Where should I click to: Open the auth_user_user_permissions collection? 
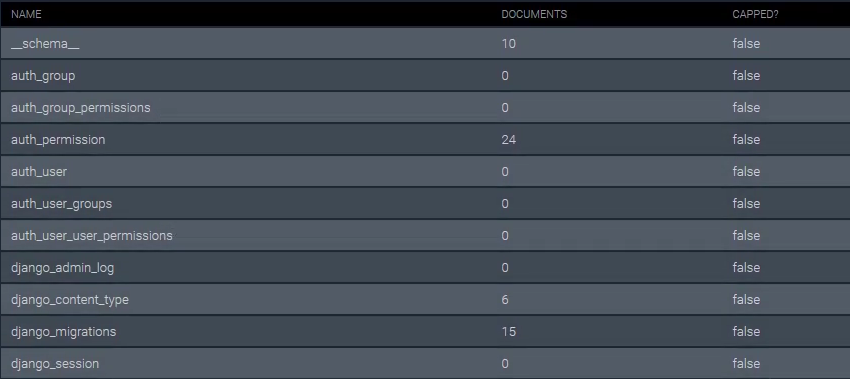point(92,236)
